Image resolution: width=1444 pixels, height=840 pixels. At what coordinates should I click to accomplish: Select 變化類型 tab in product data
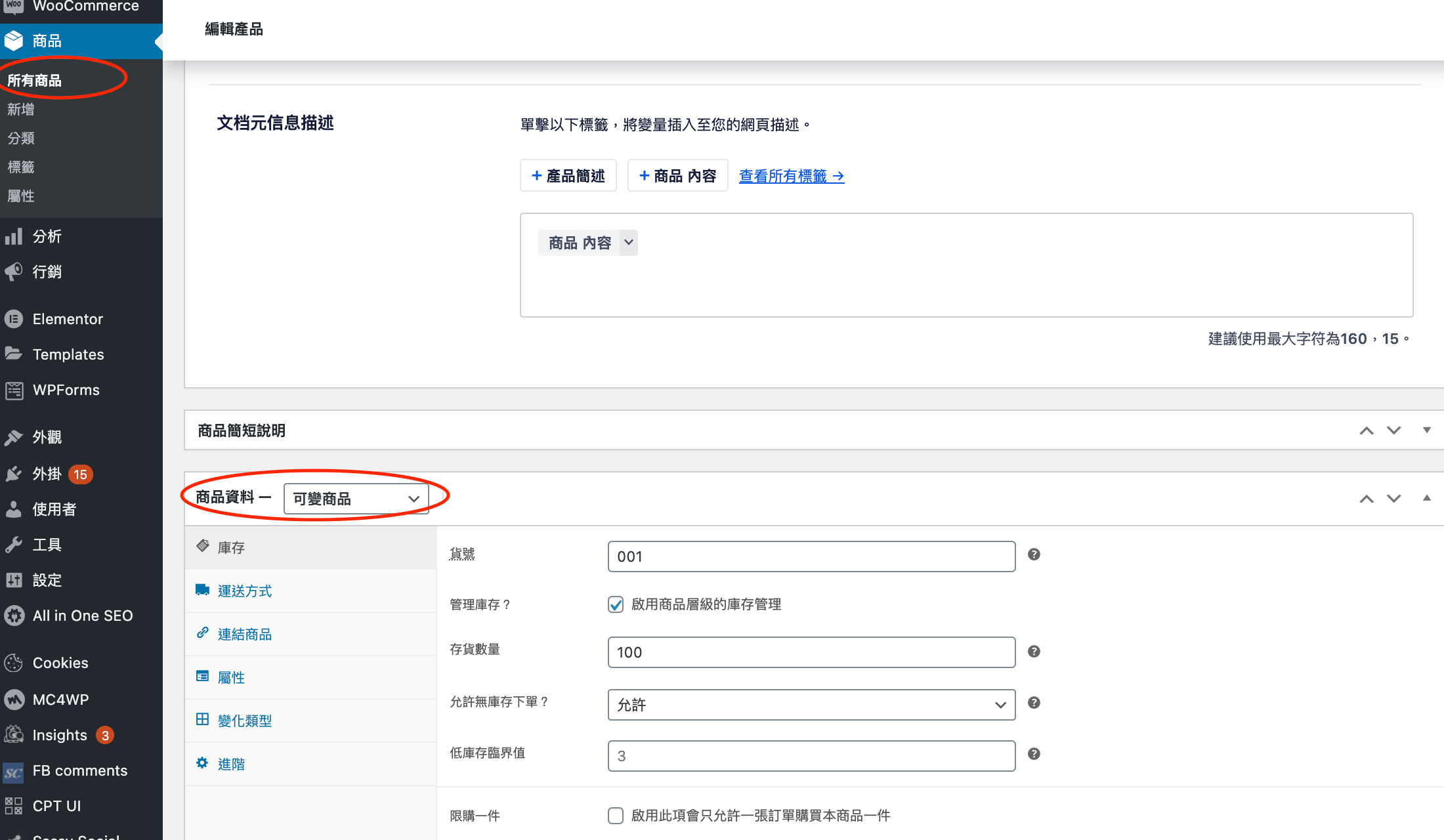pyautogui.click(x=245, y=720)
